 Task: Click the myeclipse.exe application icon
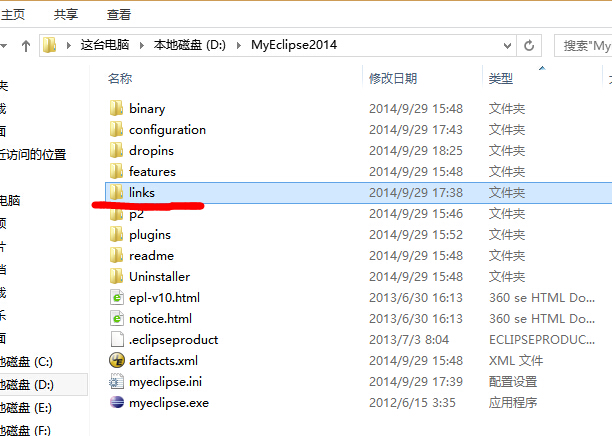(117, 402)
